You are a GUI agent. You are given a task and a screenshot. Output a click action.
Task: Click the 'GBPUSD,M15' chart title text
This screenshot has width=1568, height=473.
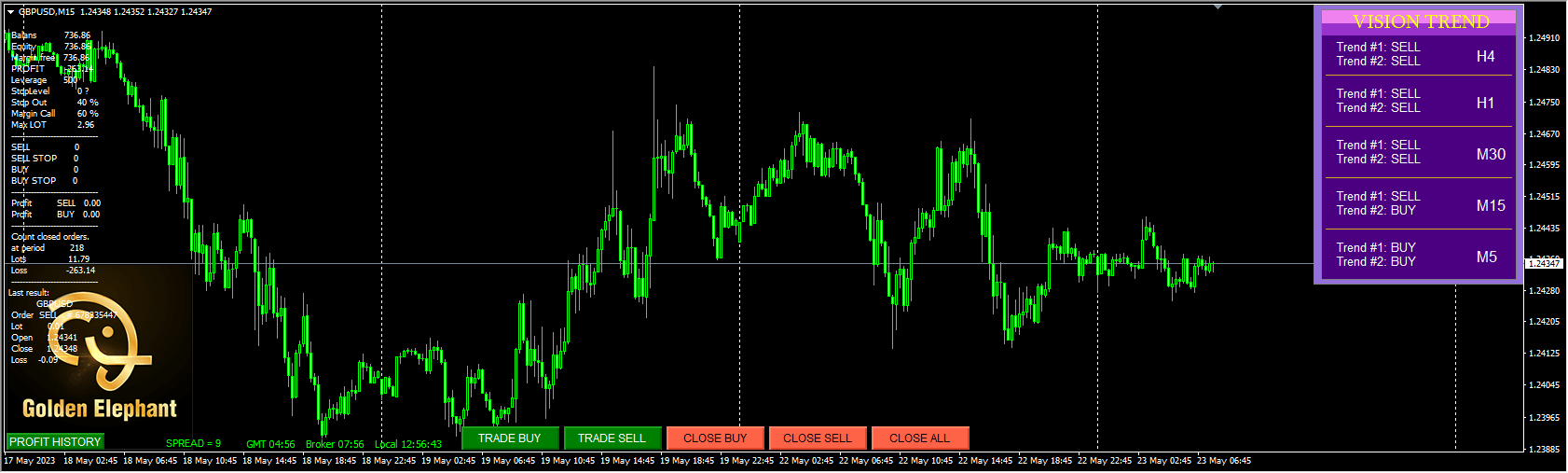click(47, 12)
